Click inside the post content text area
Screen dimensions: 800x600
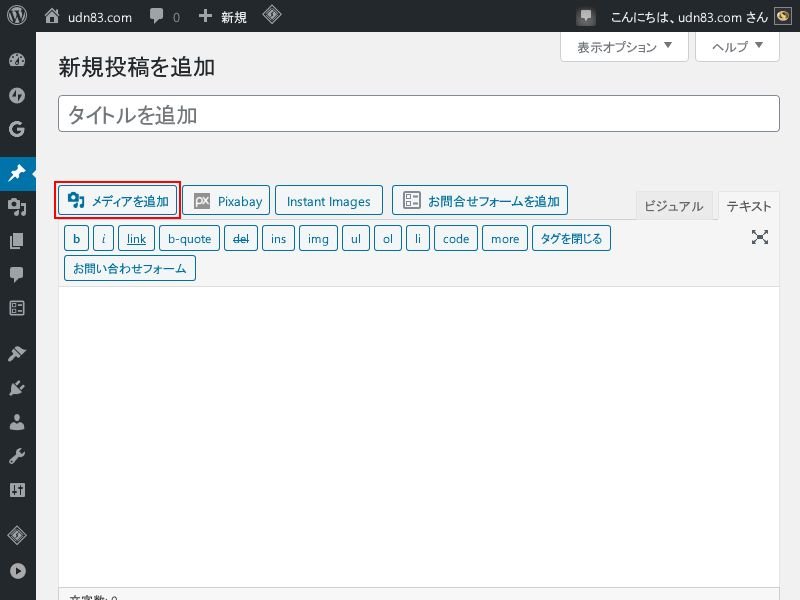tap(419, 437)
